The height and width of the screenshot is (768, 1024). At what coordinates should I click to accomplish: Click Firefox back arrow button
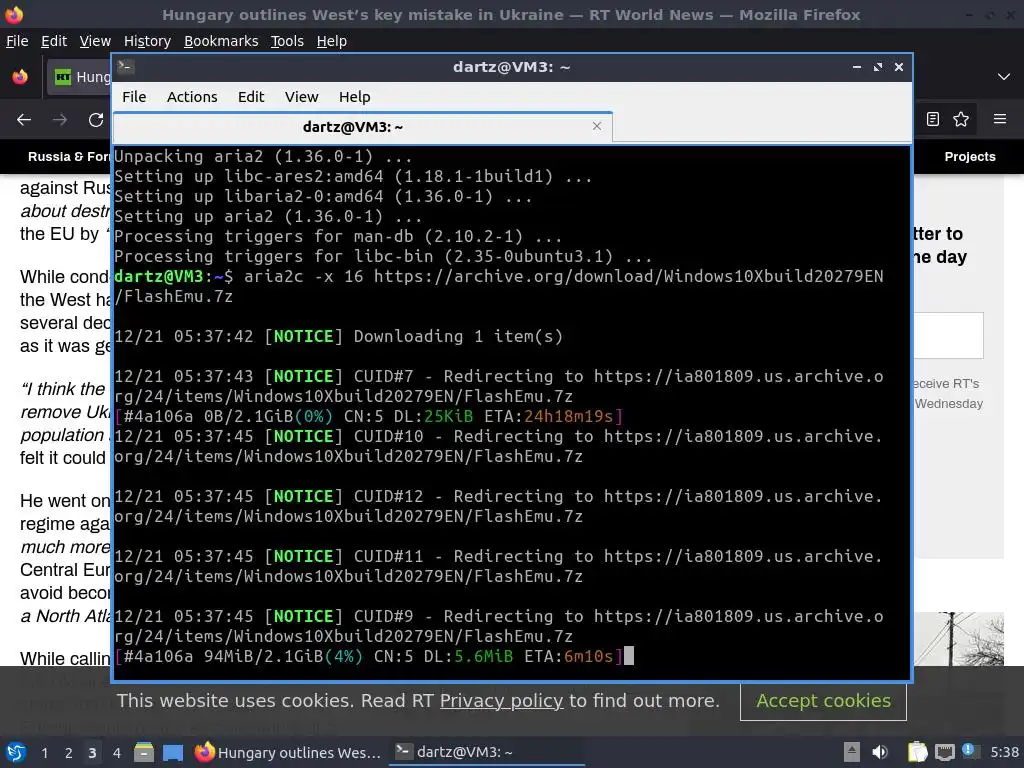(x=24, y=120)
